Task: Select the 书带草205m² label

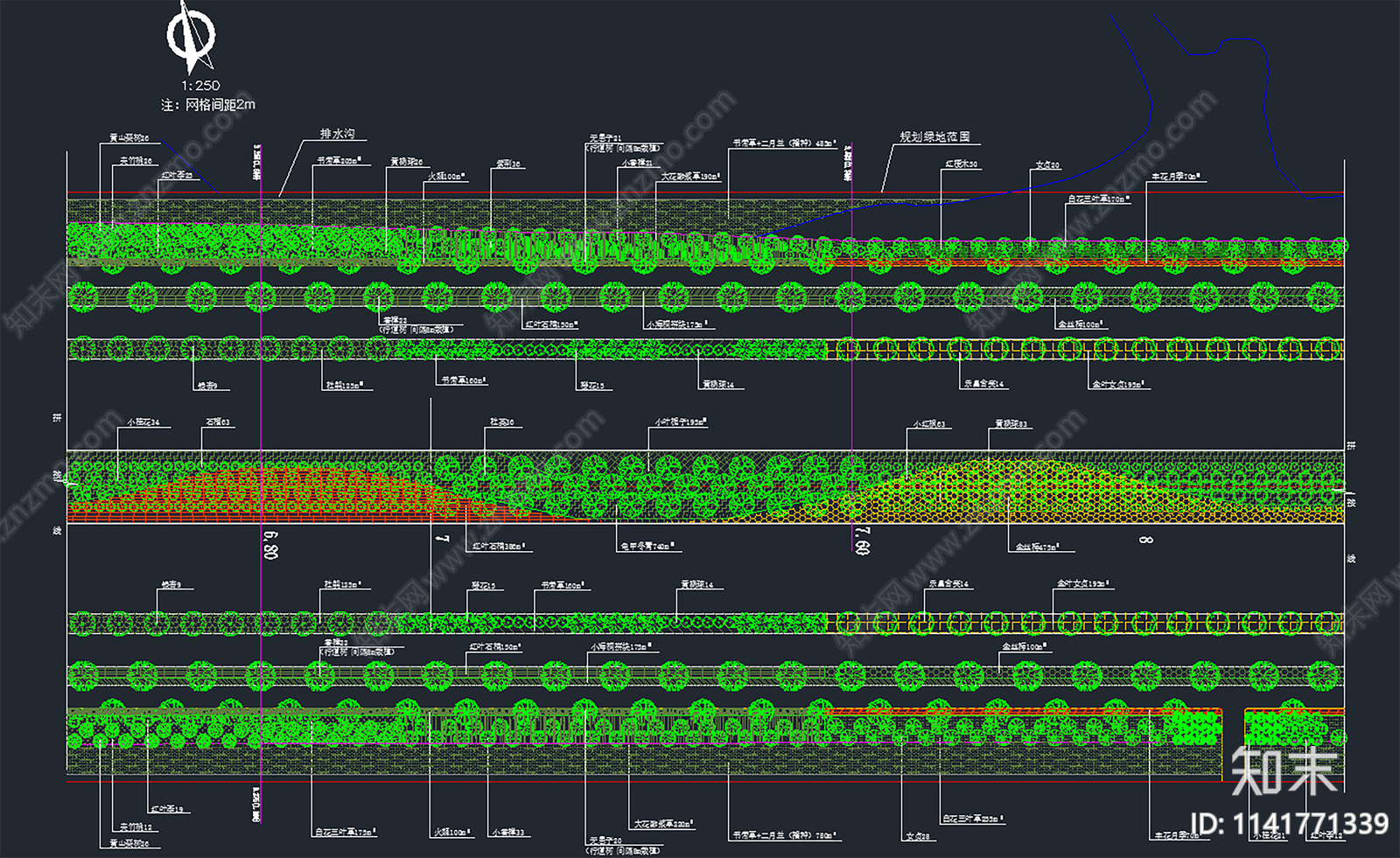Action: 339,161
